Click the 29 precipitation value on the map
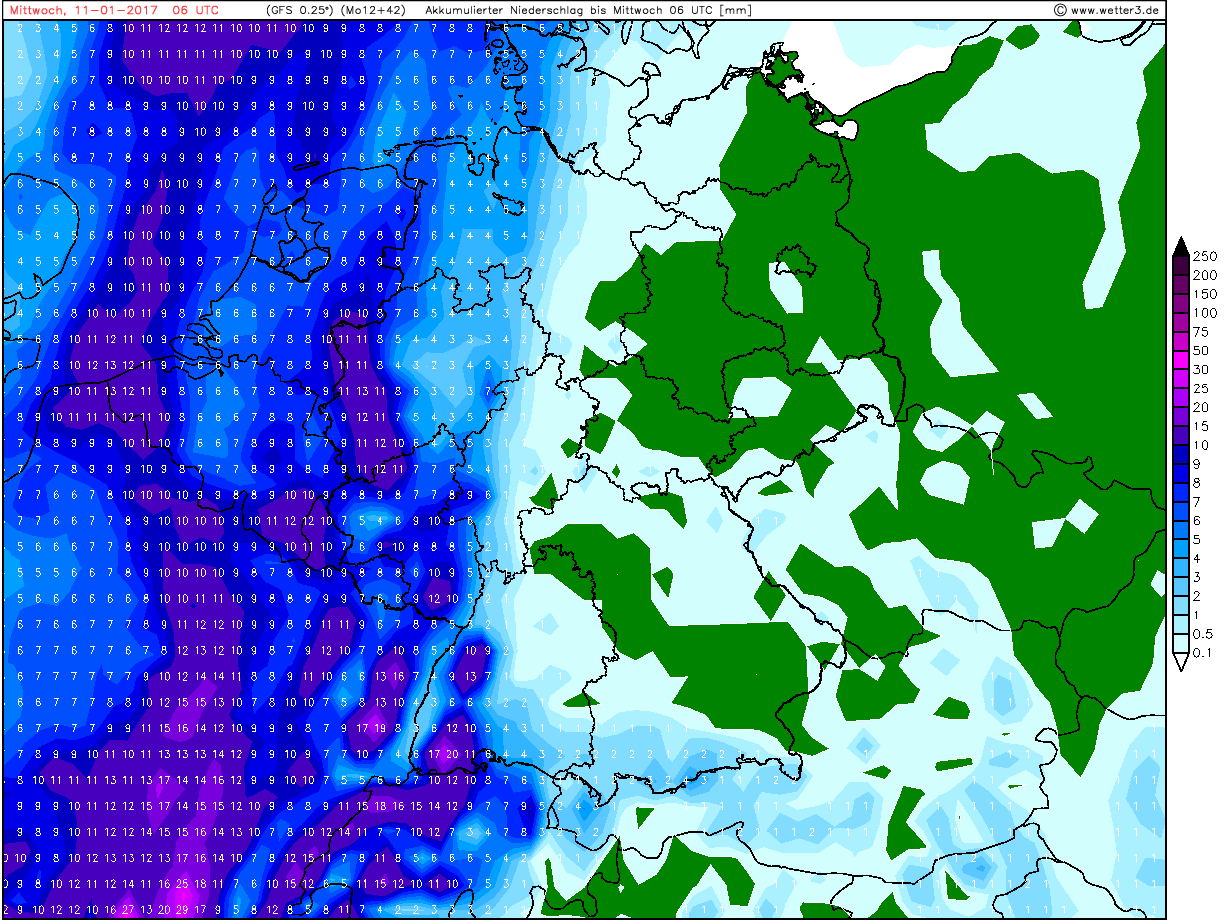Screen dimensions: 1229x922 pos(182,909)
